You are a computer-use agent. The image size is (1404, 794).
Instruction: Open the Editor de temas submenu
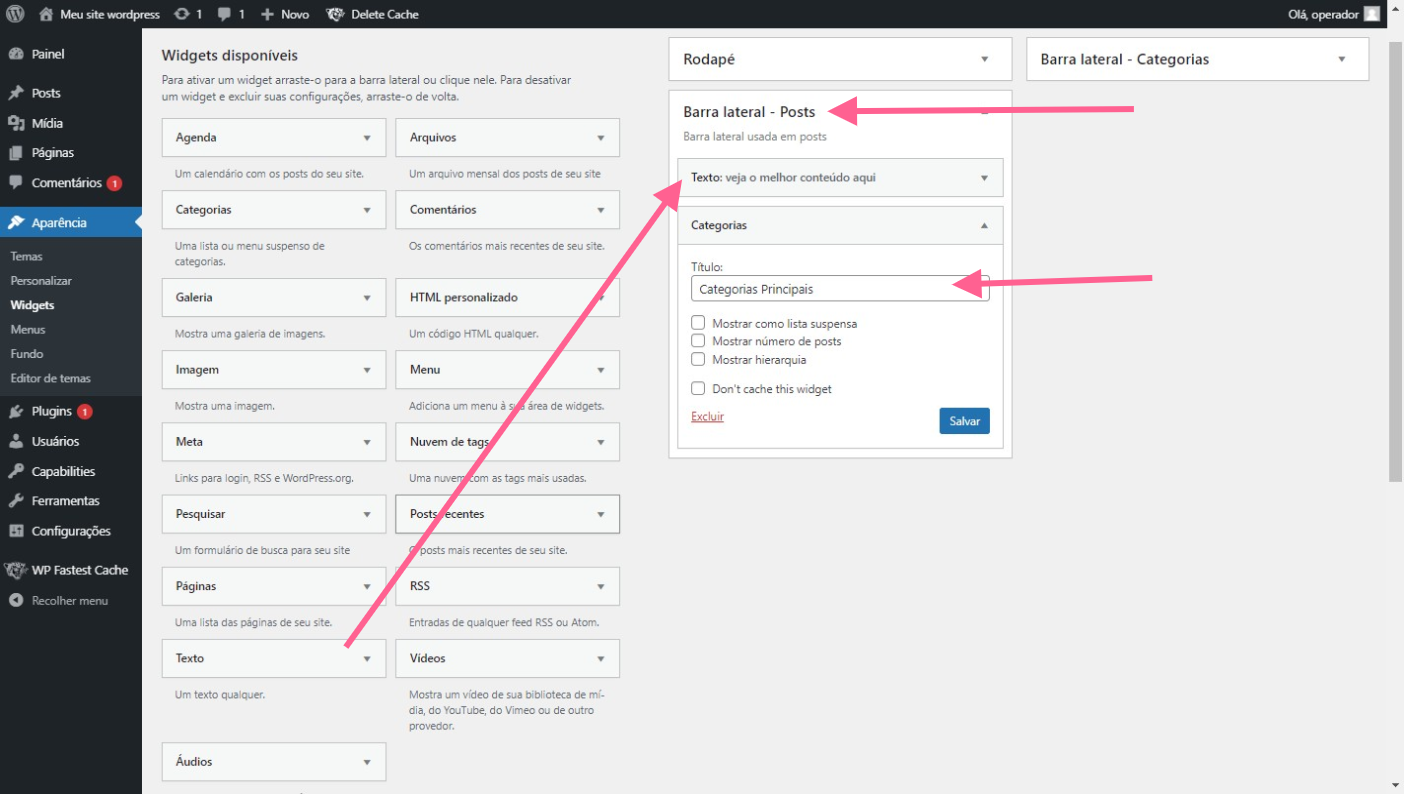[51, 378]
